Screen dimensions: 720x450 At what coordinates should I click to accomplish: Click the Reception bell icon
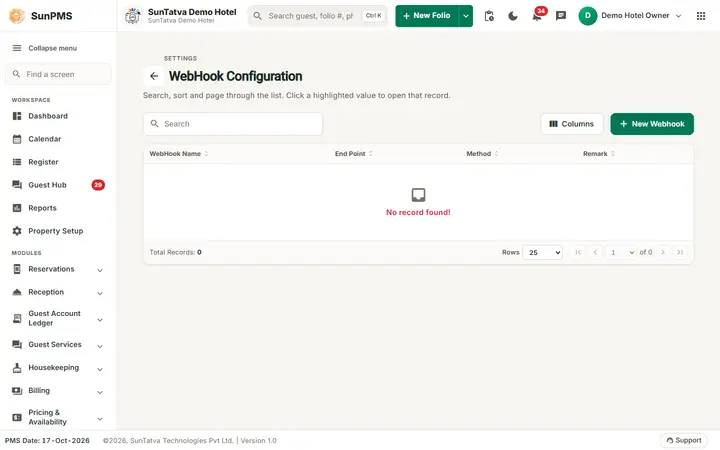coord(17,292)
